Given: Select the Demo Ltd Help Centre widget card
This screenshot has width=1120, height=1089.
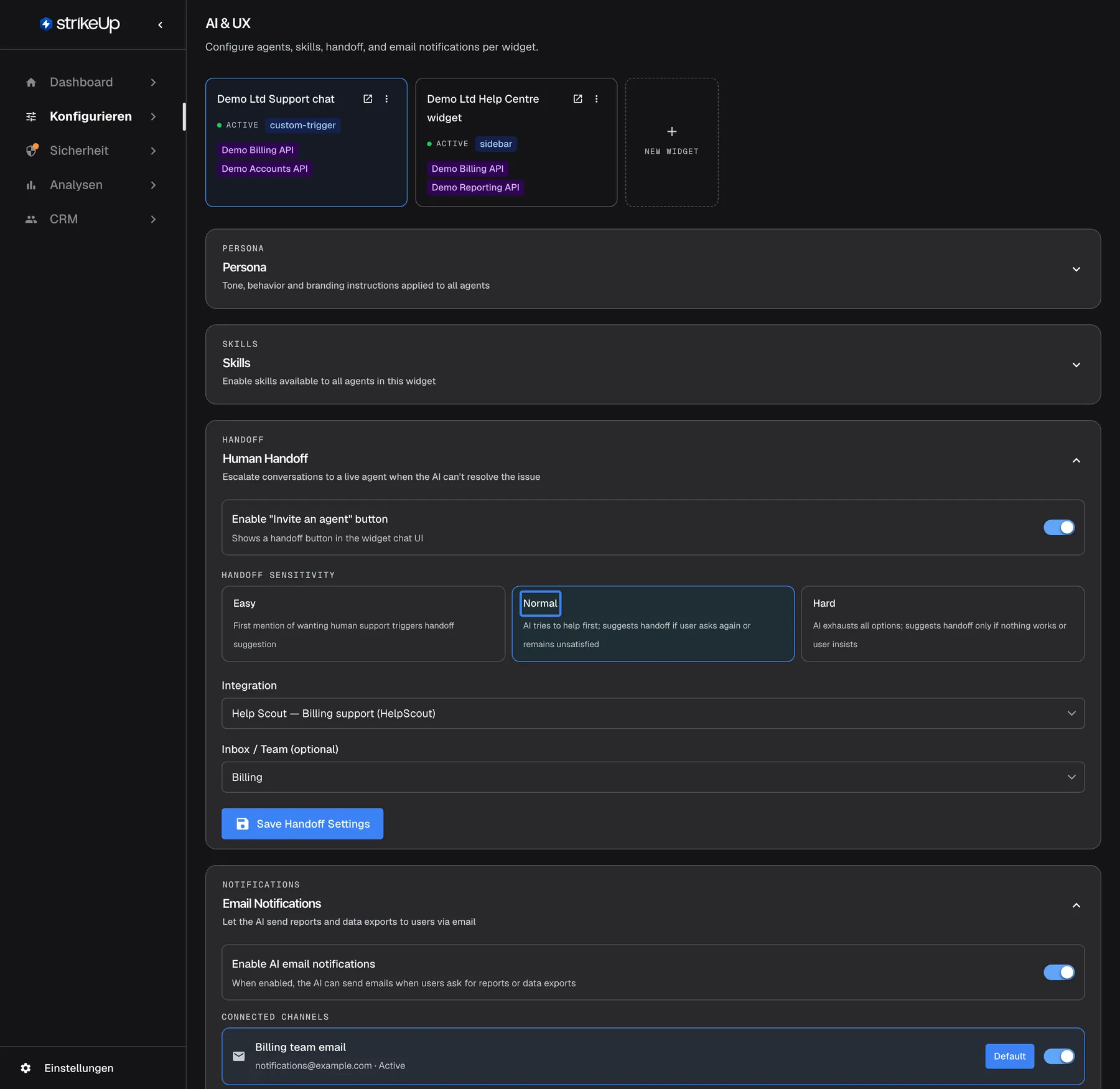Looking at the screenshot, I should (516, 143).
